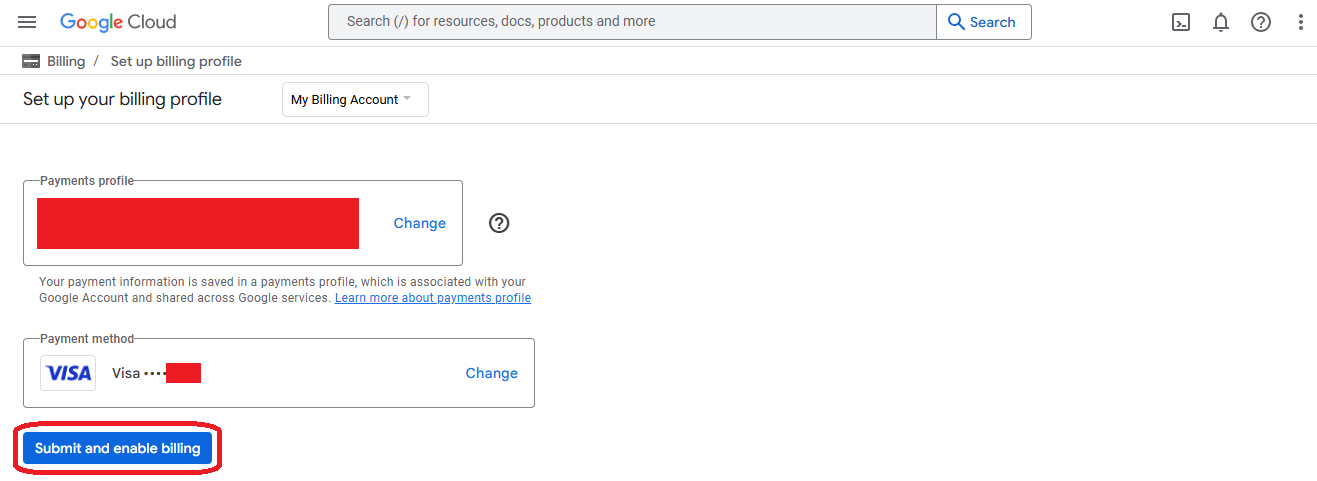Change the Visa payment method
This screenshot has height=481, width=1317.
(491, 373)
